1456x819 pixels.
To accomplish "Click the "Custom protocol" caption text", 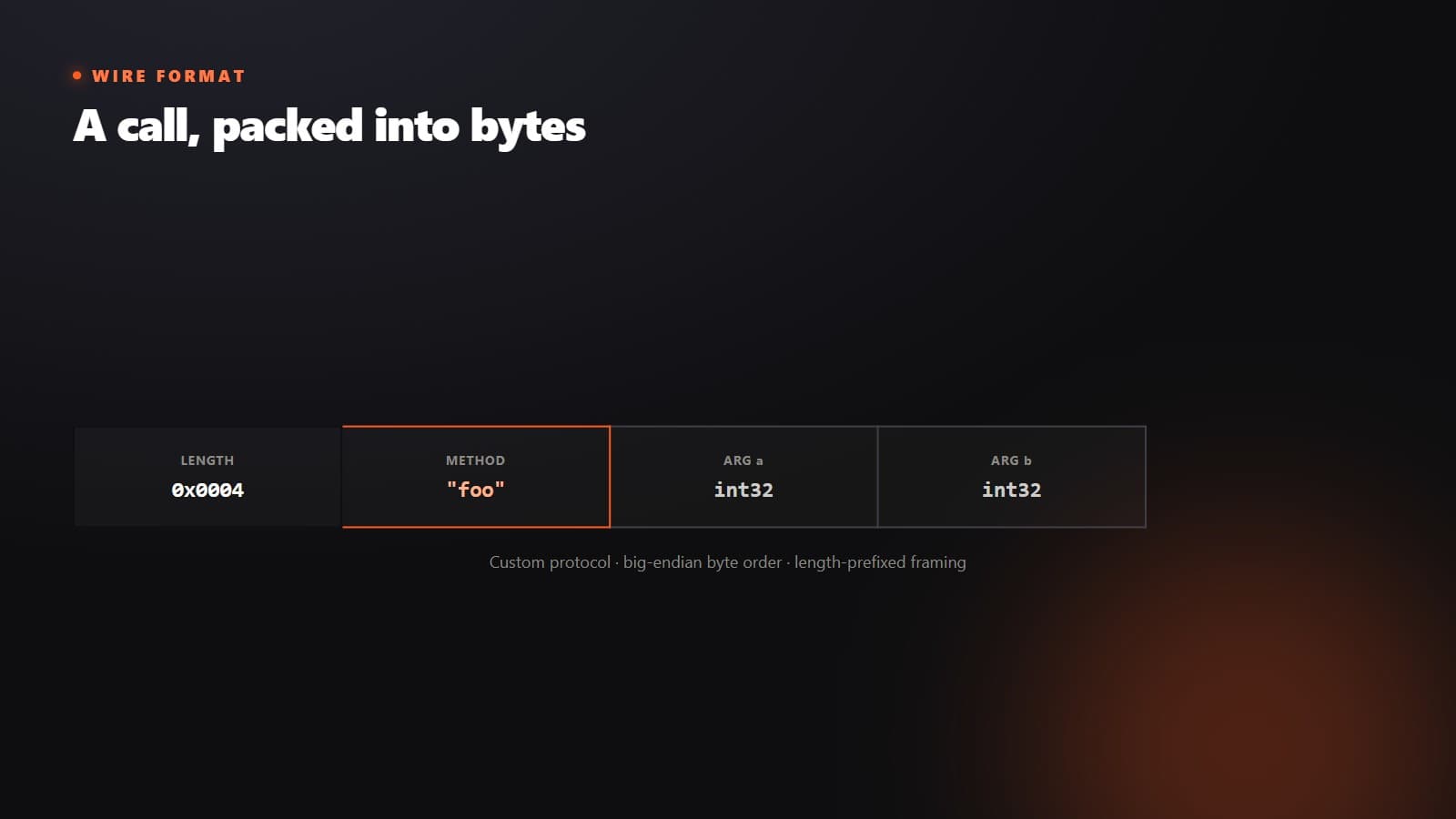I will (550, 562).
